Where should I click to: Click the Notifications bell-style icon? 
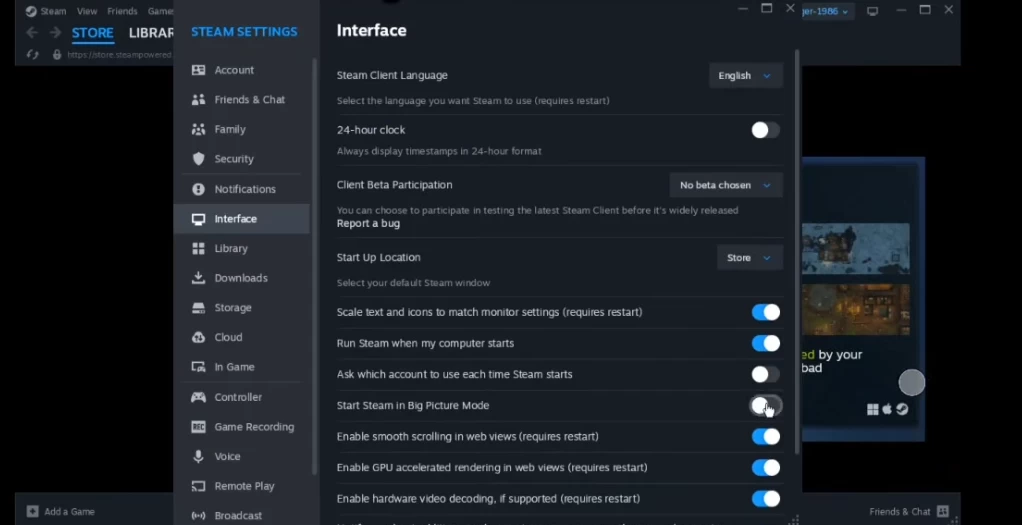pos(198,189)
